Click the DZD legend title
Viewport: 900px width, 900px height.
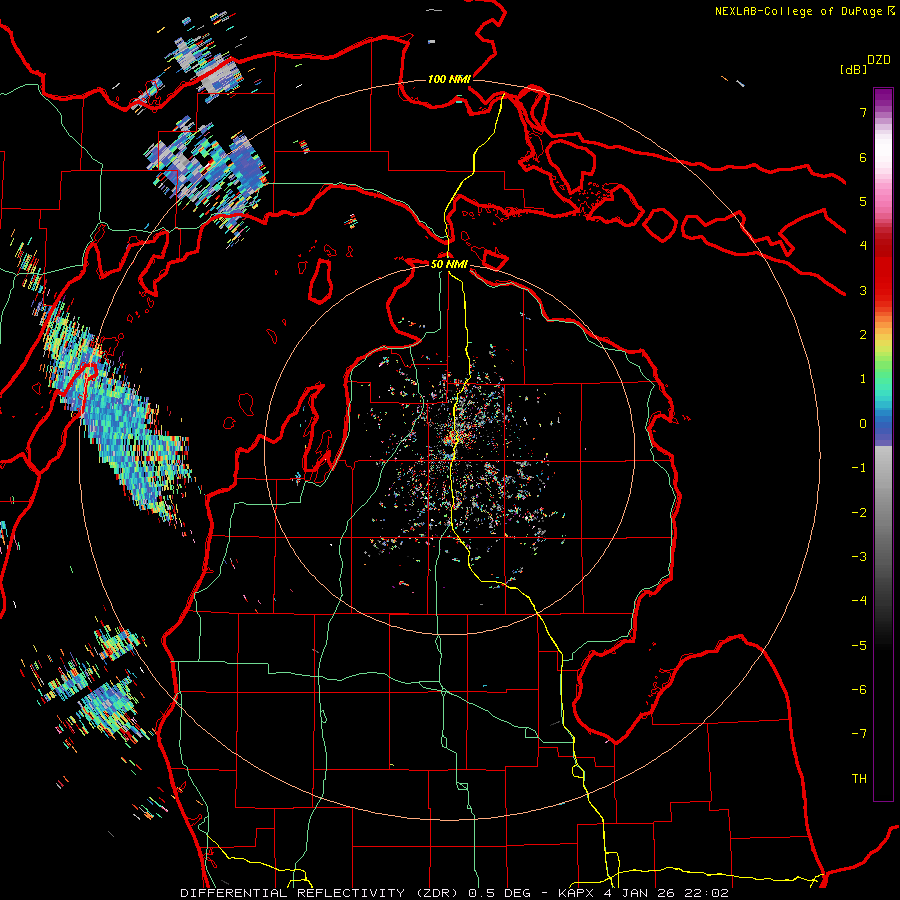point(879,60)
